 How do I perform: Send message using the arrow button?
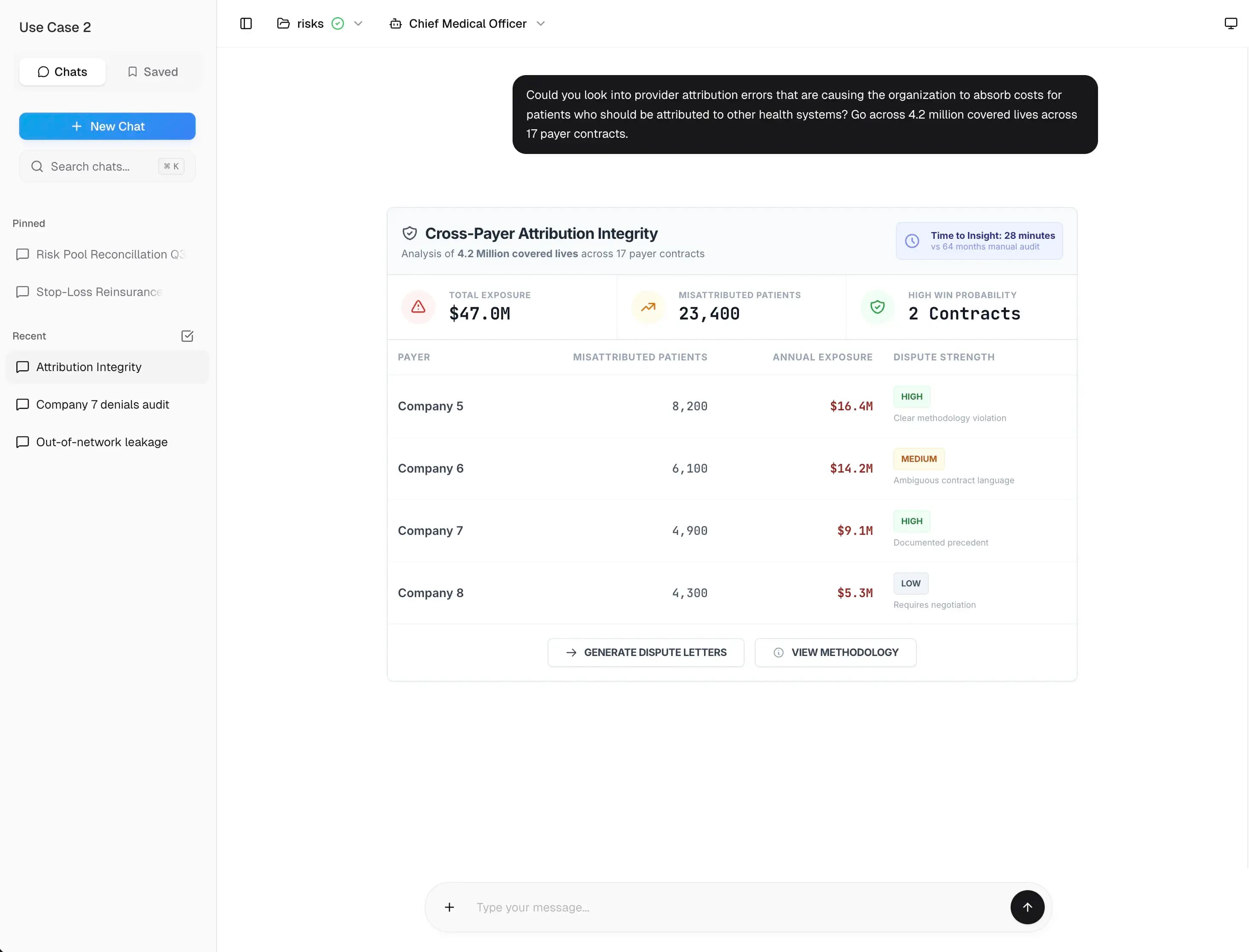click(x=1027, y=907)
